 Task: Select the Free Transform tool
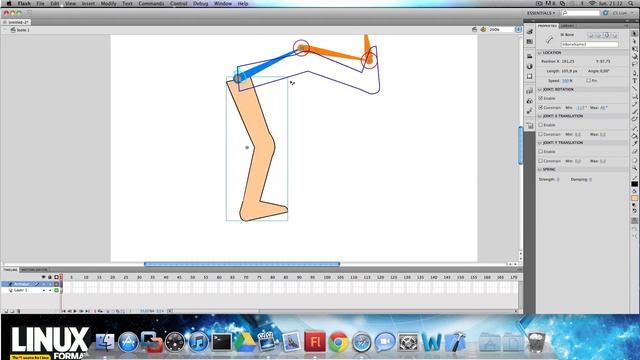pos(634,49)
